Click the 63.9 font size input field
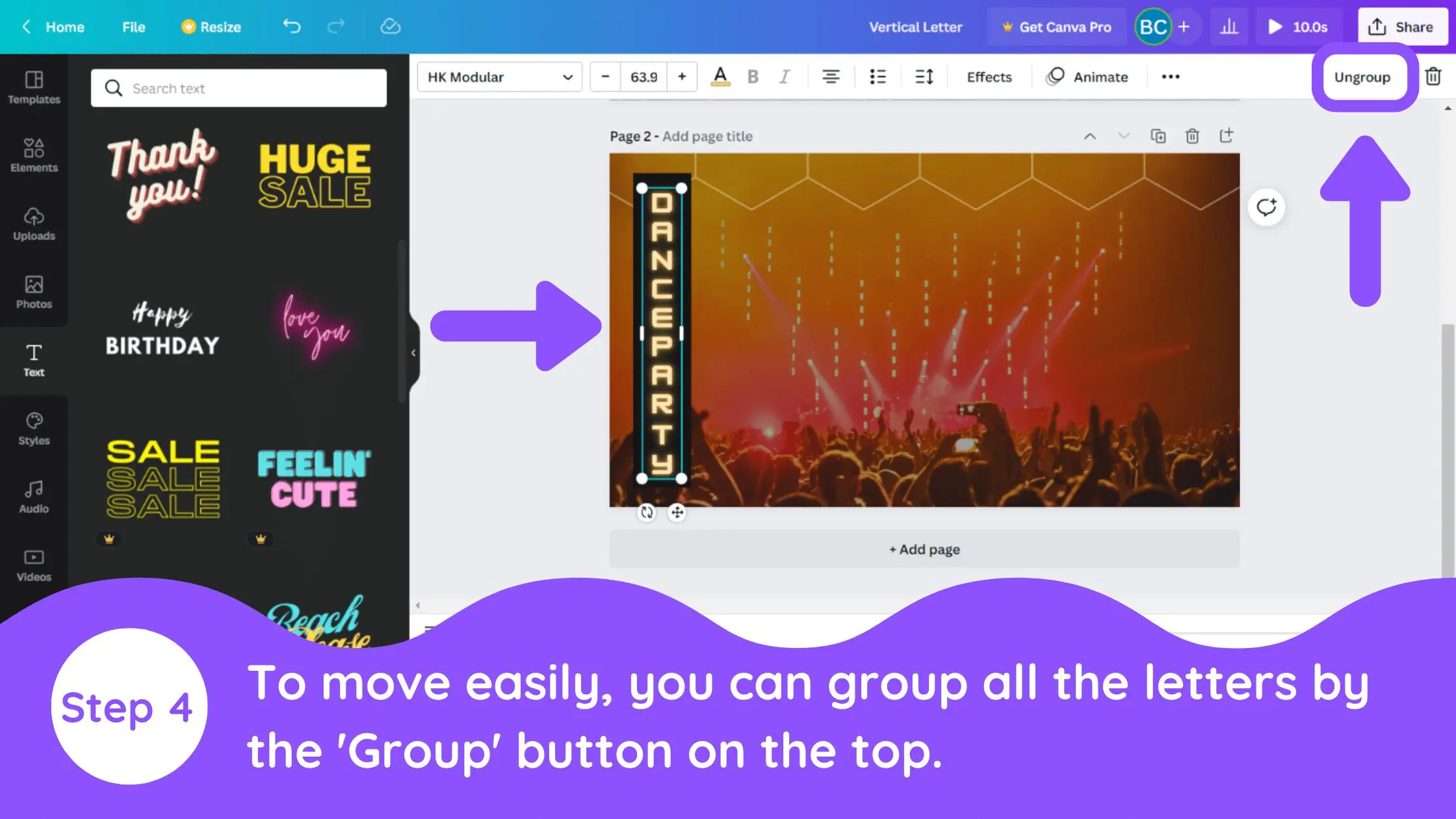The height and width of the screenshot is (819, 1456). click(643, 77)
